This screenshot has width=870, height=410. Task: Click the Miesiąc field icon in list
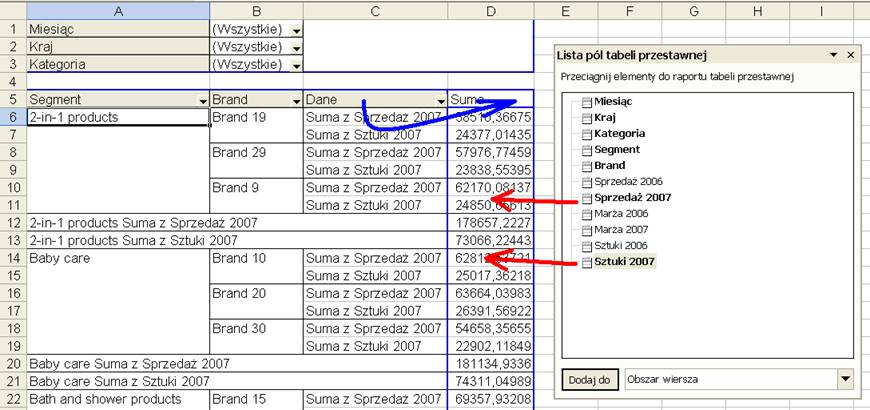[x=588, y=102]
